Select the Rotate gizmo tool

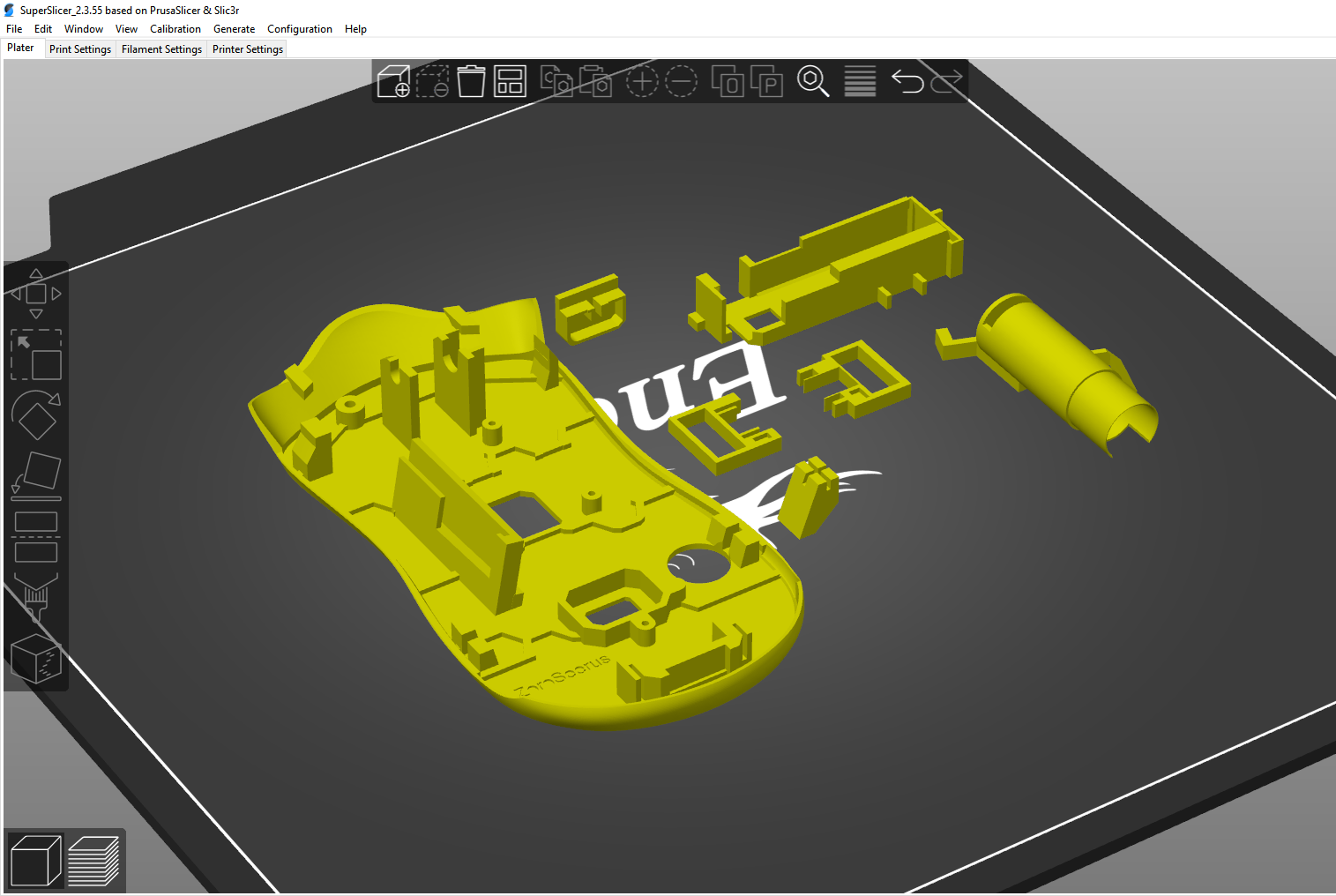[36, 414]
